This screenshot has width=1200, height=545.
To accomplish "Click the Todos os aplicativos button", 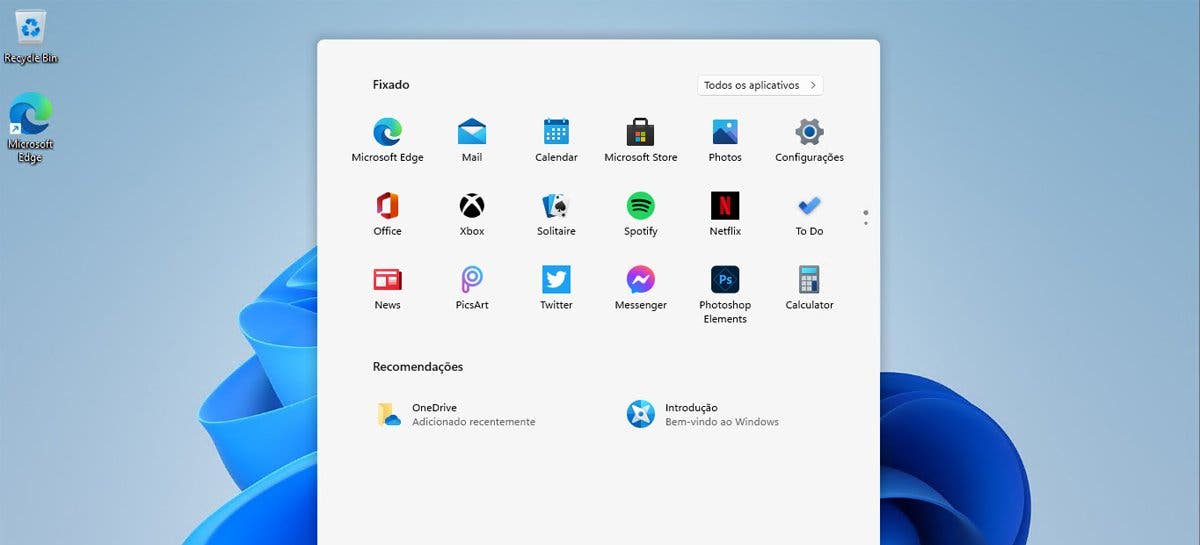I will click(760, 86).
